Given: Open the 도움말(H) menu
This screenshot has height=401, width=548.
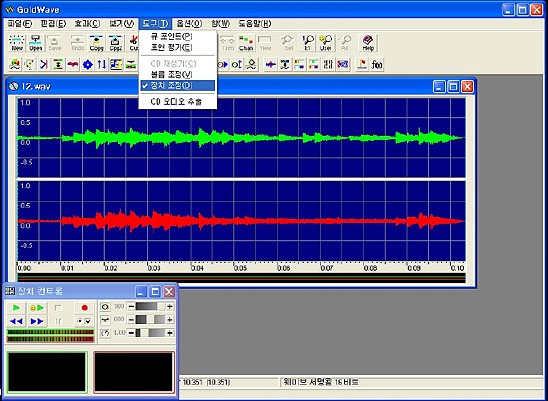Looking at the screenshot, I should pyautogui.click(x=255, y=24).
